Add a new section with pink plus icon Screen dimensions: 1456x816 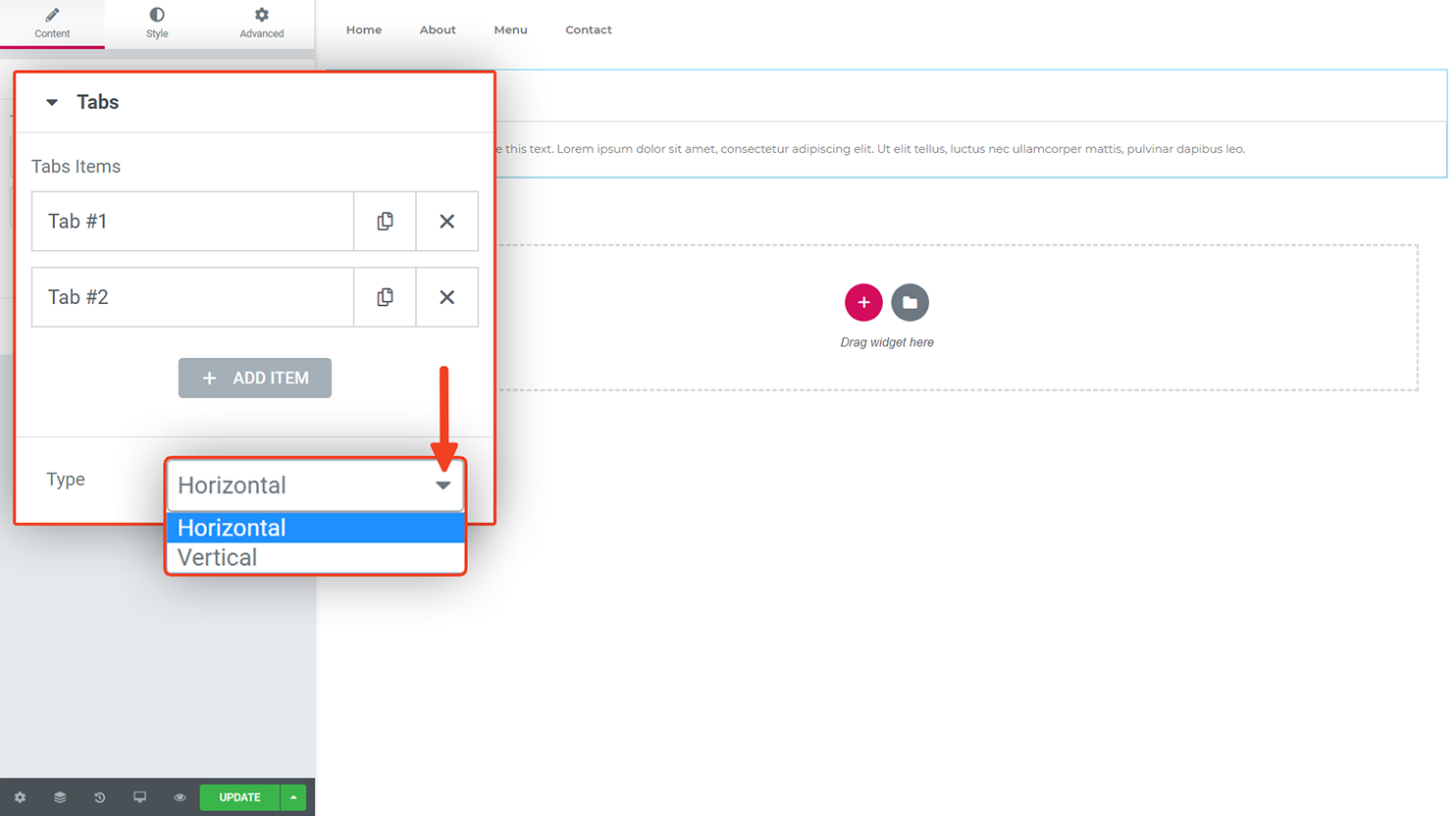(x=863, y=302)
